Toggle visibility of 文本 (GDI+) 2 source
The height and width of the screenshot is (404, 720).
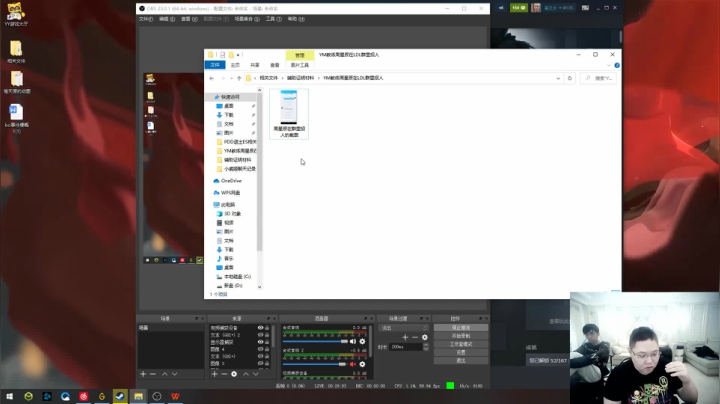pos(260,335)
